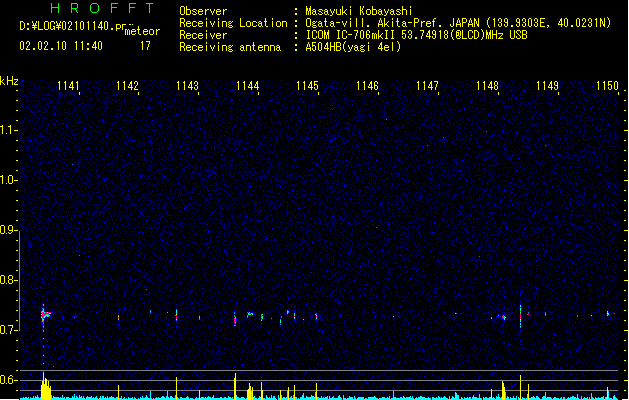
Task: Click the 0.6 kHz frequency tick label
Action: pos(8,380)
